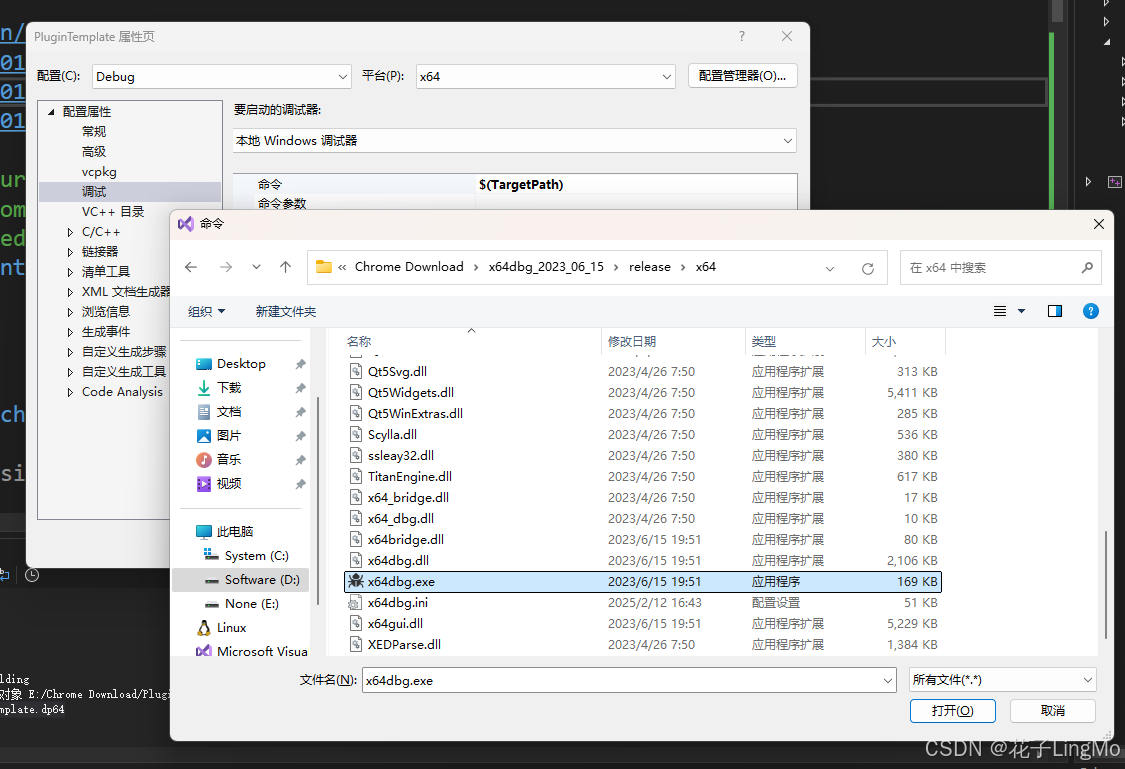Open 平台 x64 dropdown in property page
This screenshot has width=1125, height=769.
pyautogui.click(x=545, y=77)
